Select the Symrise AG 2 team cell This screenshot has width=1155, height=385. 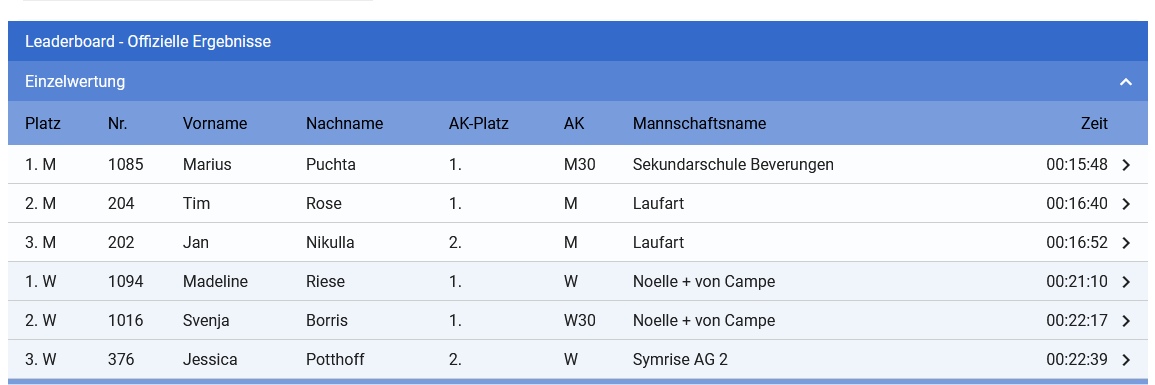[x=680, y=360]
